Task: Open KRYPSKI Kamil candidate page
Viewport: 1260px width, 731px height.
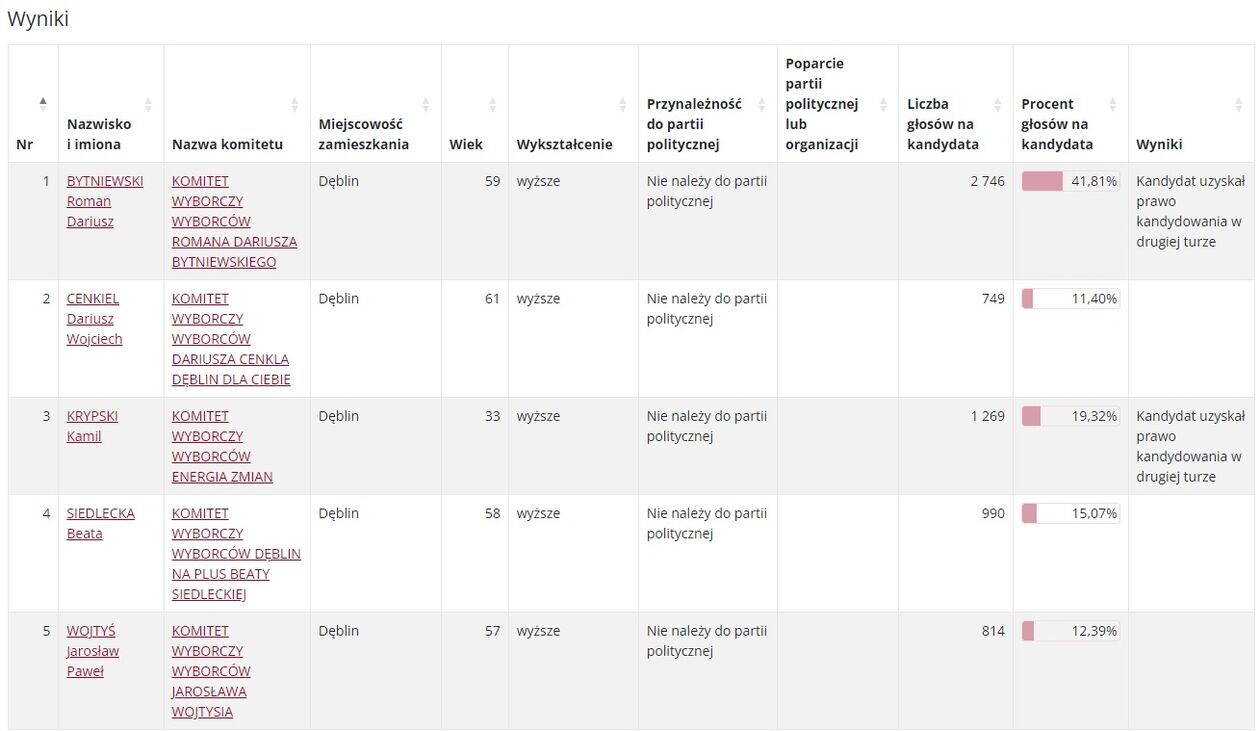Action: pyautogui.click(x=92, y=426)
